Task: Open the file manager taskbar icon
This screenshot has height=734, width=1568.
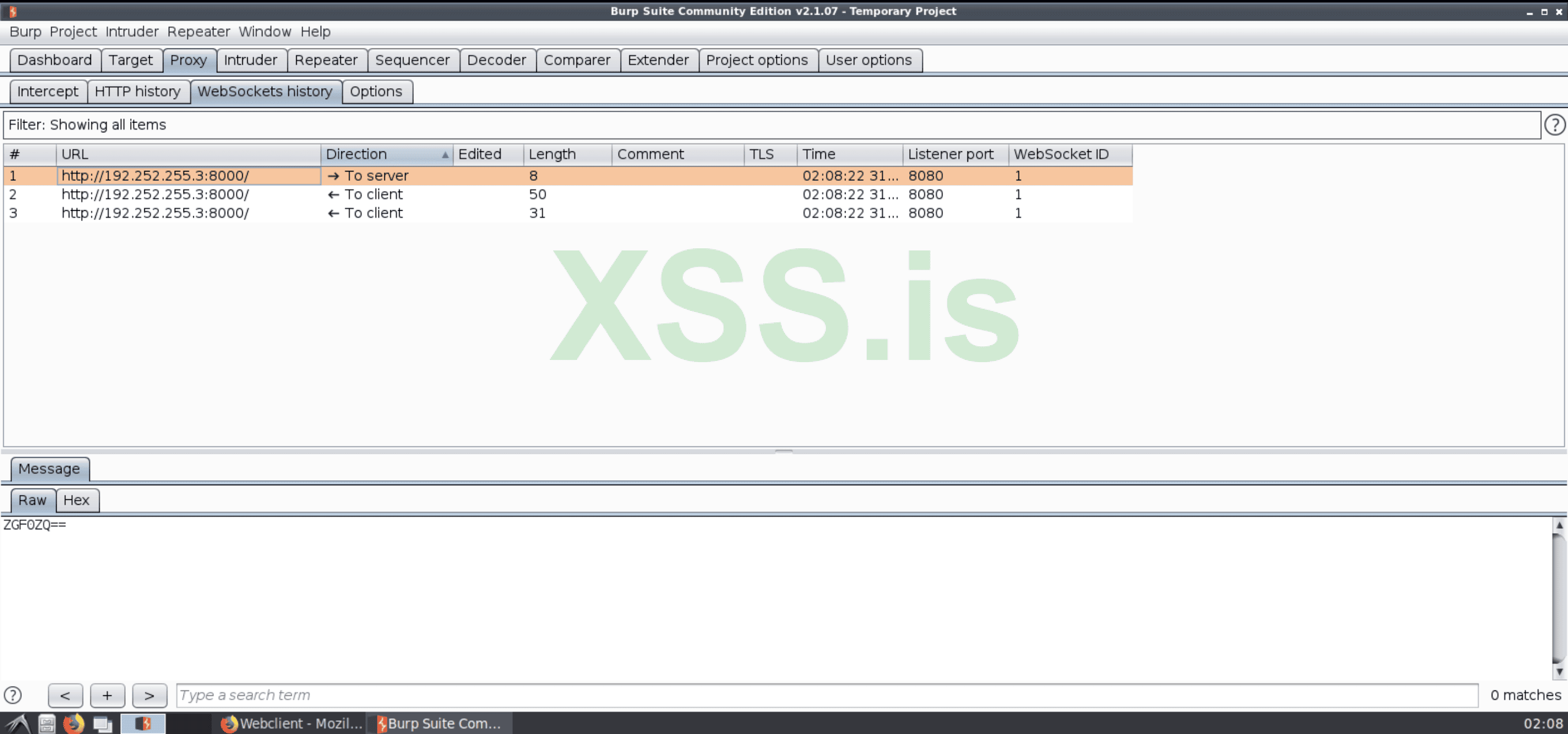Action: pyautogui.click(x=47, y=724)
